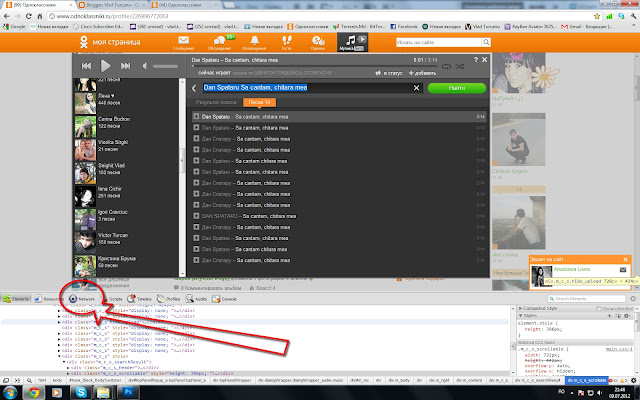
Task: Collapse the Styles section
Action: click(x=520, y=316)
